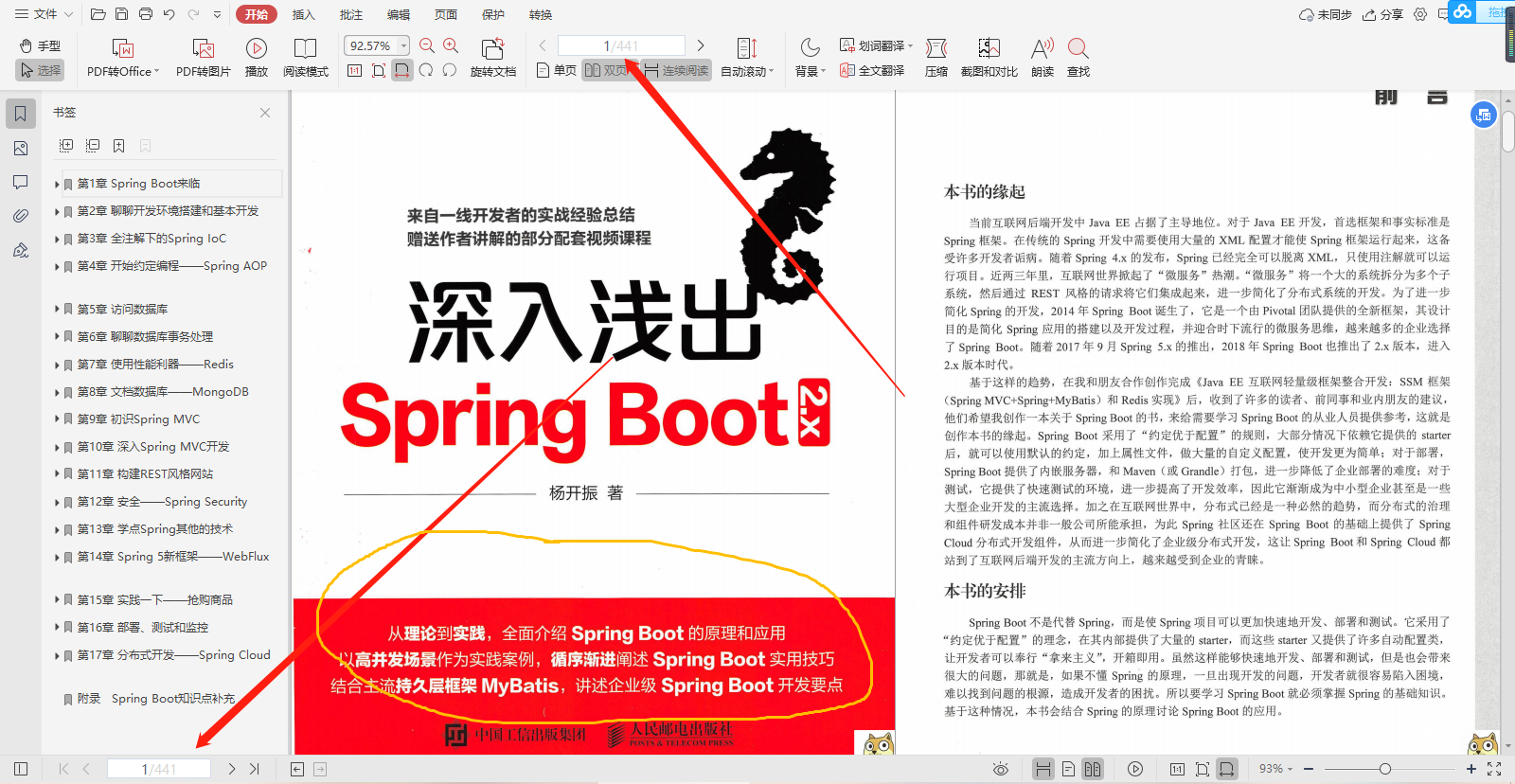Open bookmarks panel sidebar icon
Viewport: 1515px width, 784px height.
click(x=21, y=114)
